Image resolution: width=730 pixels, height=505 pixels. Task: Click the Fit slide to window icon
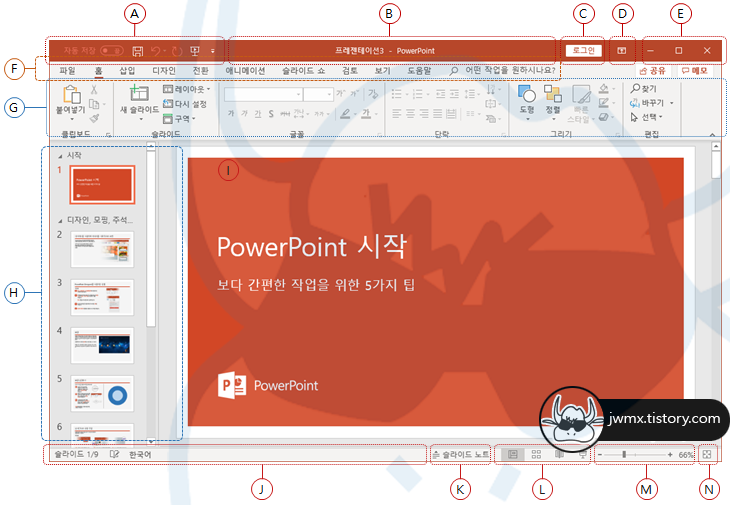click(x=707, y=454)
